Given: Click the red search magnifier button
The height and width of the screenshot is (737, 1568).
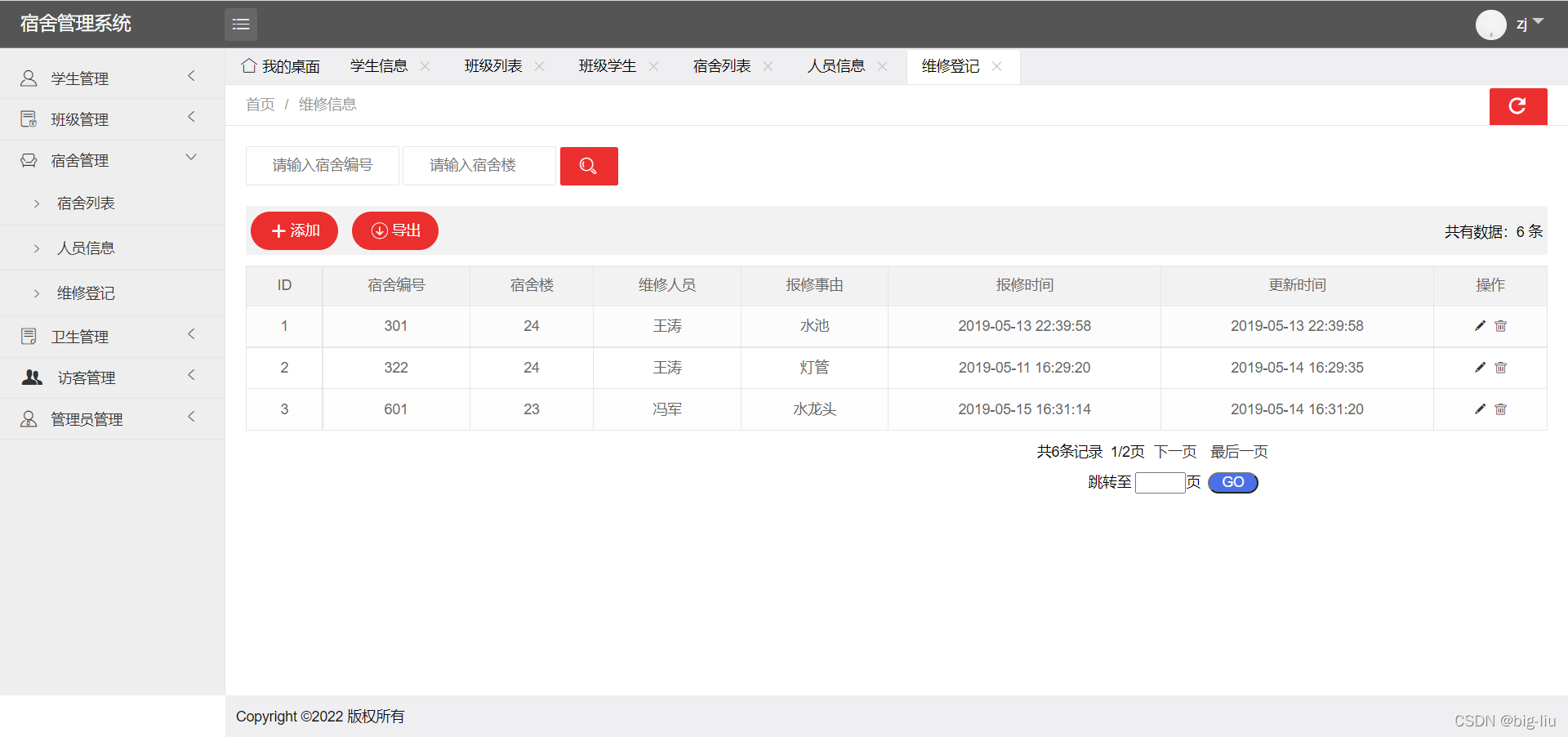Looking at the screenshot, I should tap(589, 166).
